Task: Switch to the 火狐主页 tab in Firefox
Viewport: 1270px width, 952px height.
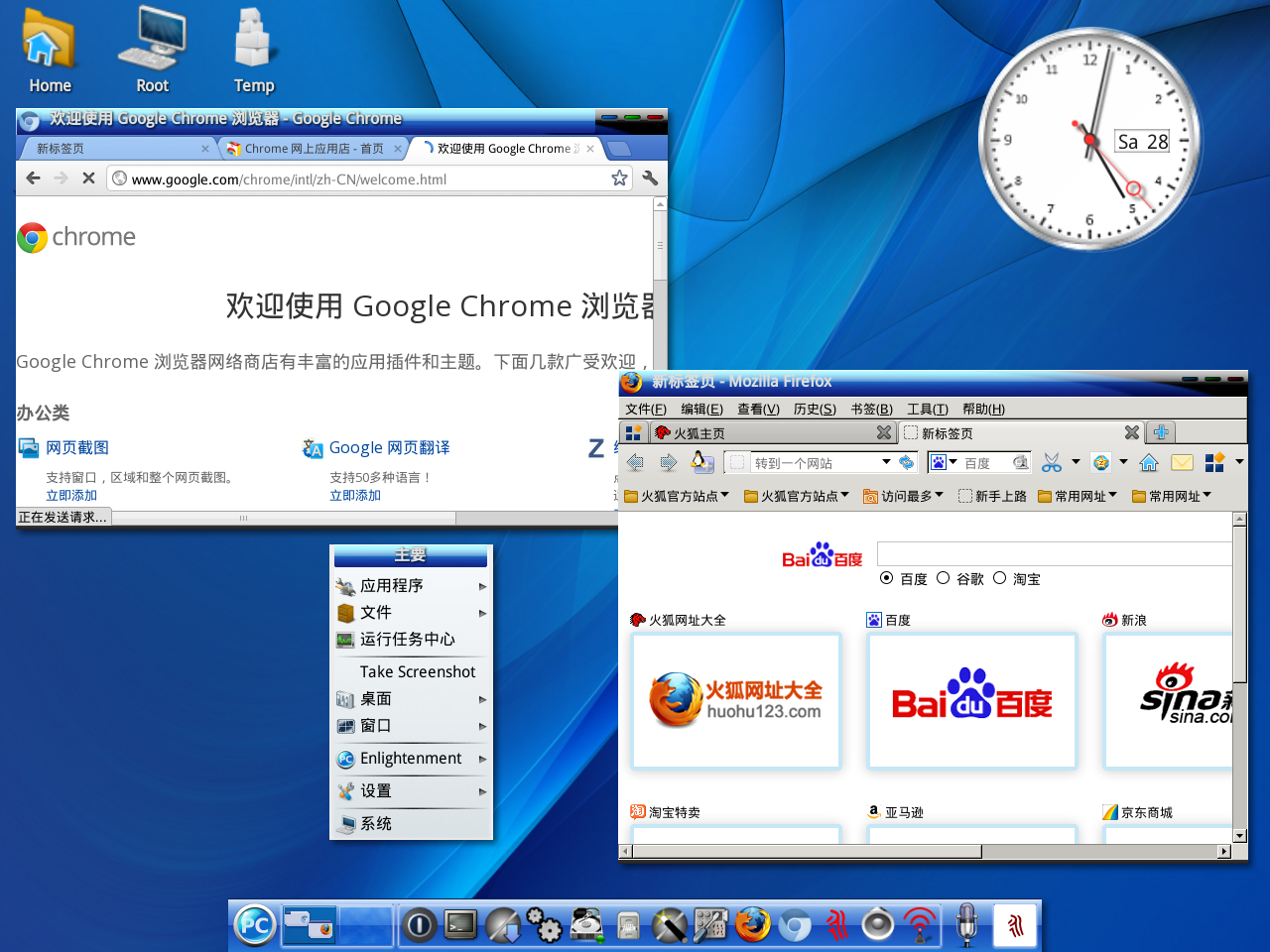Action: coord(772,433)
